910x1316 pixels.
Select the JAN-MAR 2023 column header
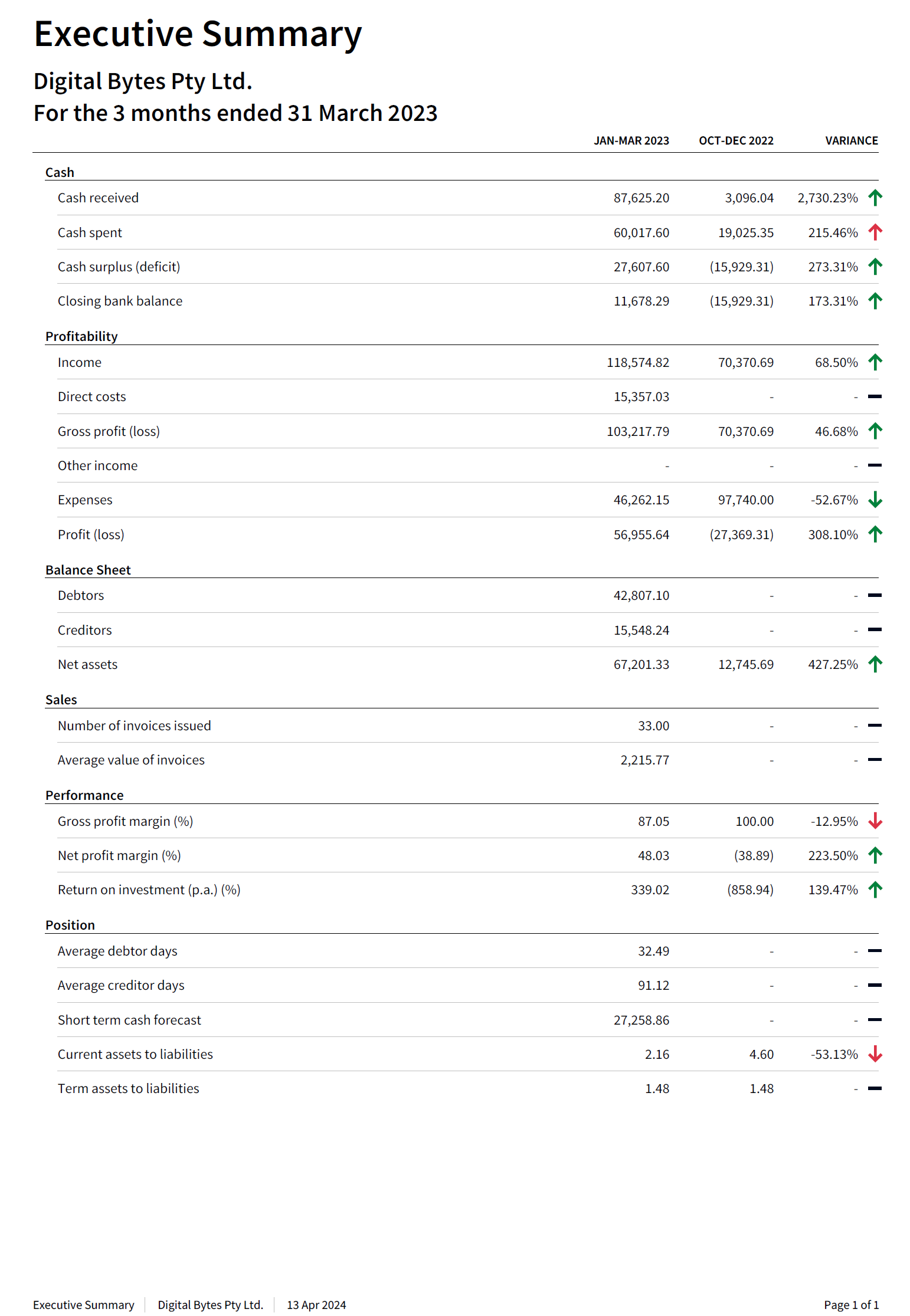(631, 141)
